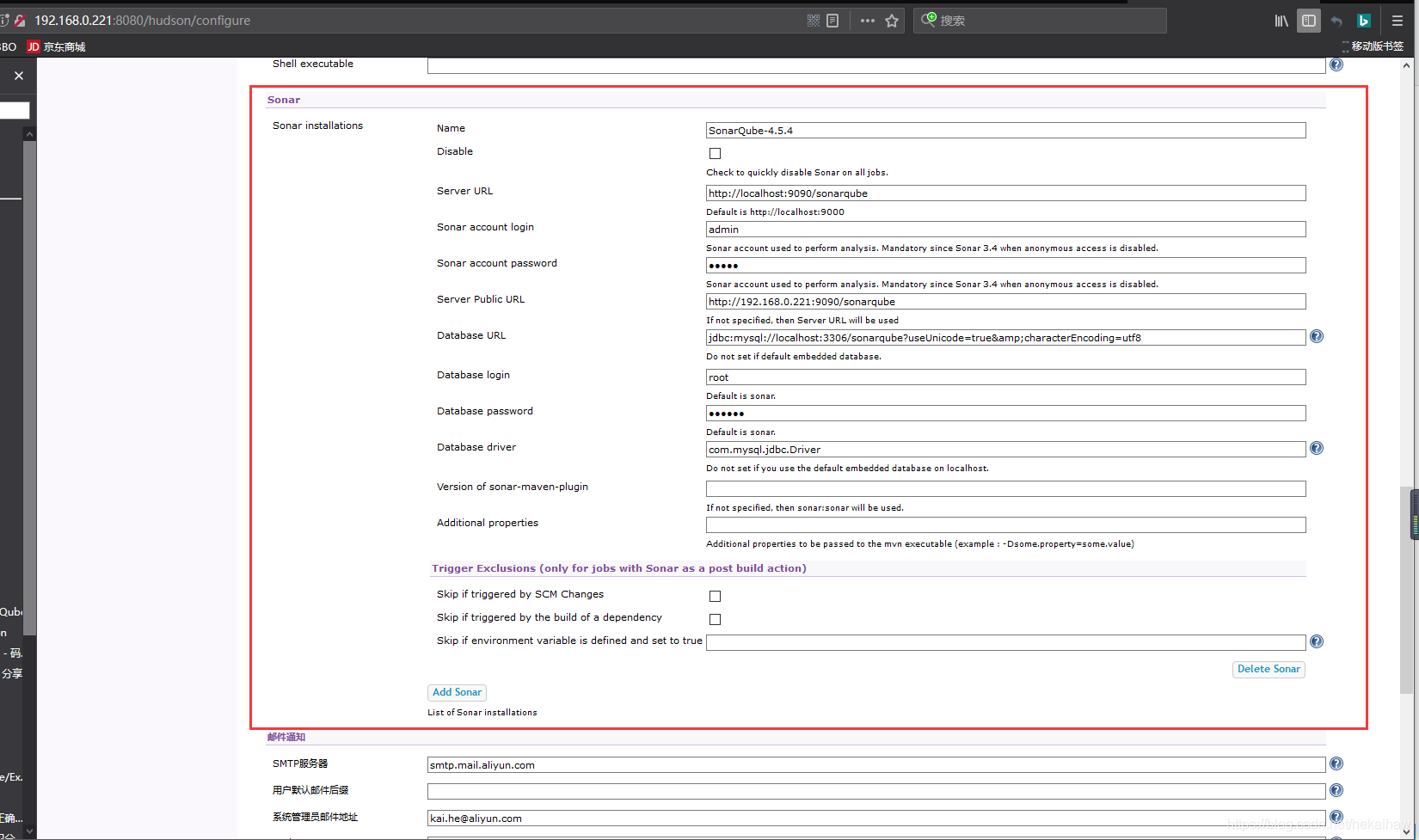Open help icon for Database driver
The height and width of the screenshot is (840, 1419).
pos(1317,448)
